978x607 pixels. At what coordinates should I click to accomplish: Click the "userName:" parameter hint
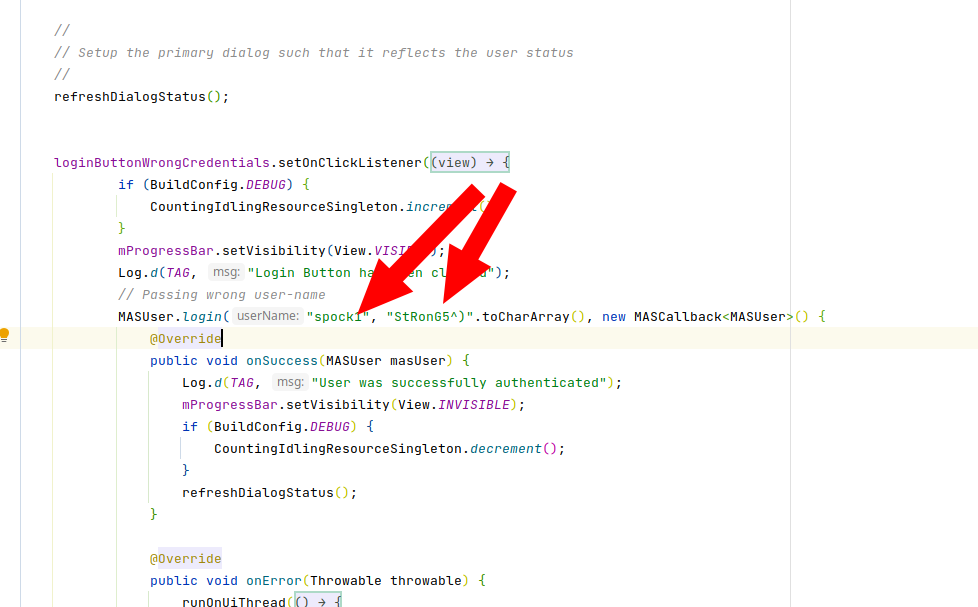[x=268, y=316]
